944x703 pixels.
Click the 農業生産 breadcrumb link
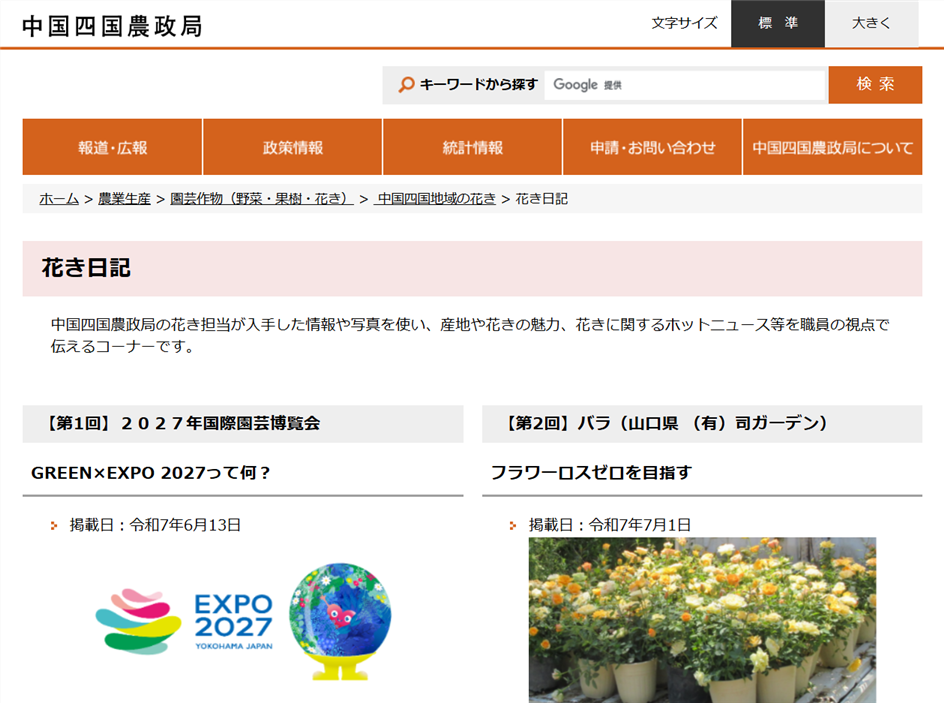coord(124,199)
